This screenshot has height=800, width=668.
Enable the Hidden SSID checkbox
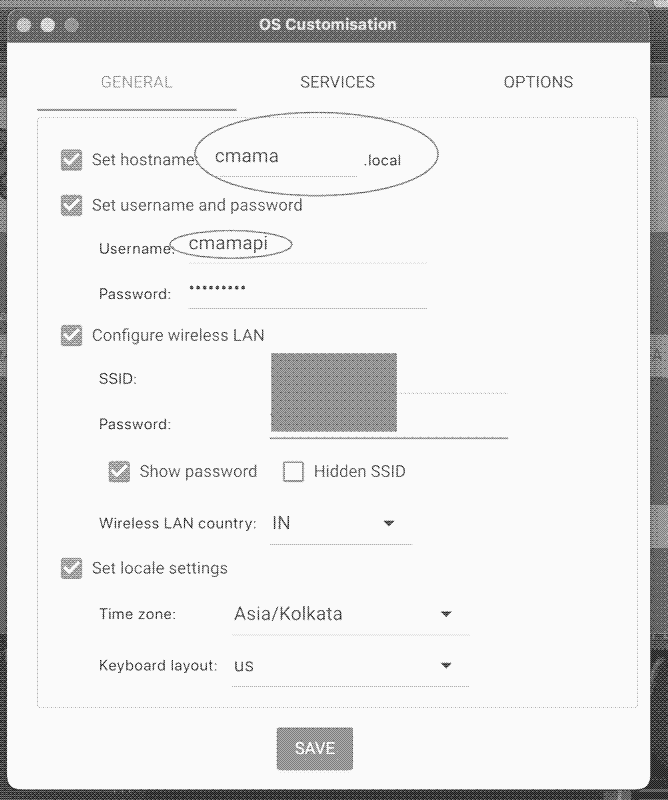[293, 471]
